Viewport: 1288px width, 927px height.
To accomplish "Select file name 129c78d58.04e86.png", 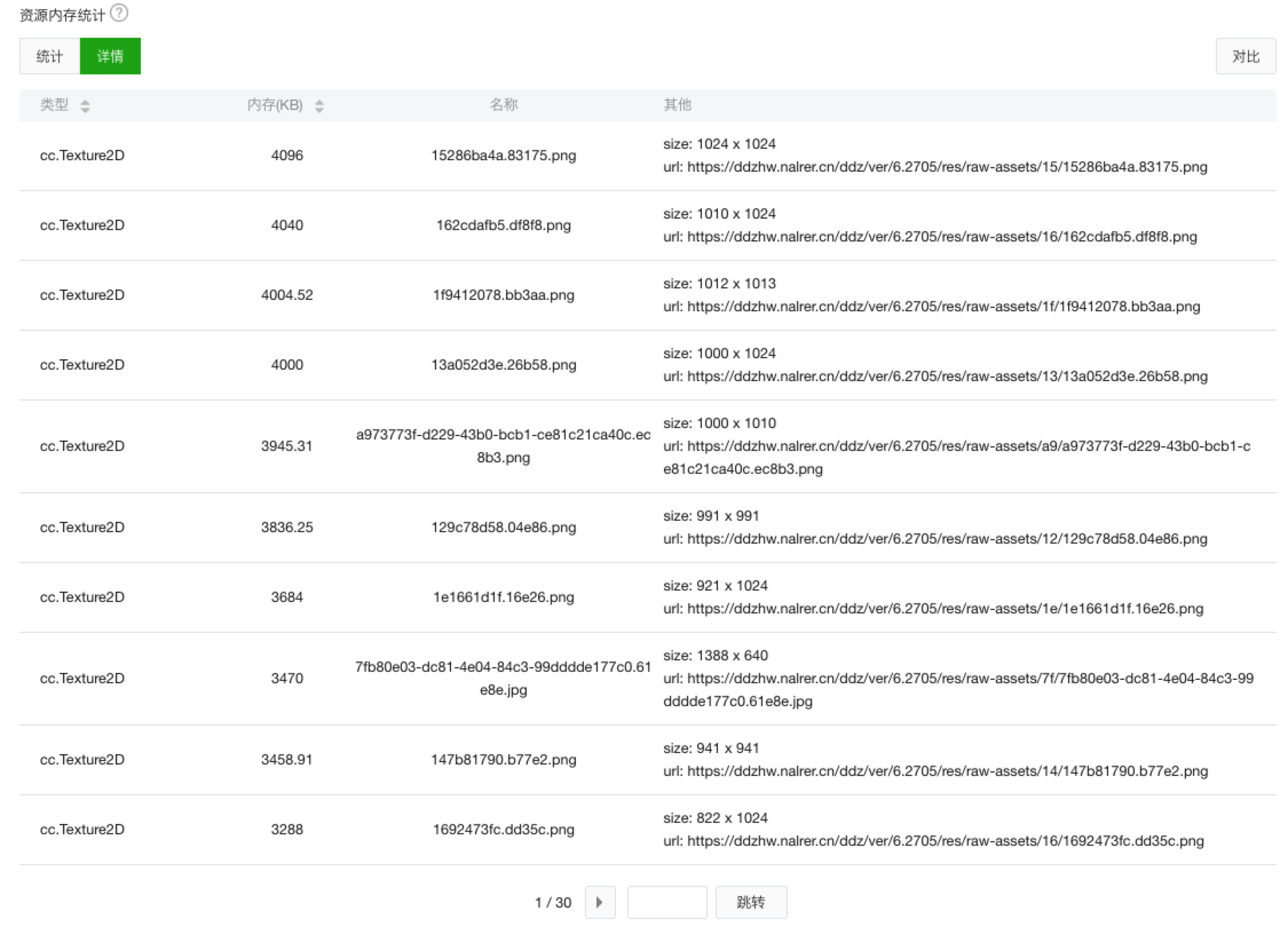I will (x=503, y=528).
